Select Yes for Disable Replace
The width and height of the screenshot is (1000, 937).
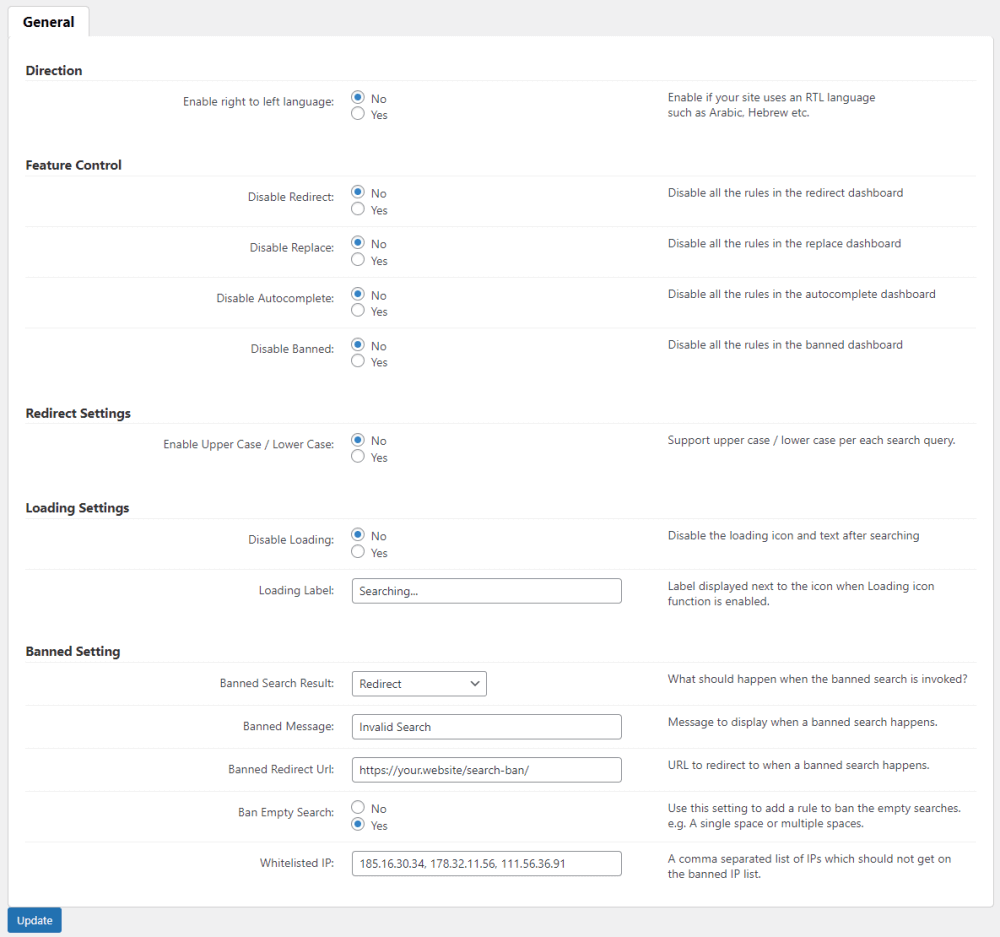pyautogui.click(x=358, y=260)
